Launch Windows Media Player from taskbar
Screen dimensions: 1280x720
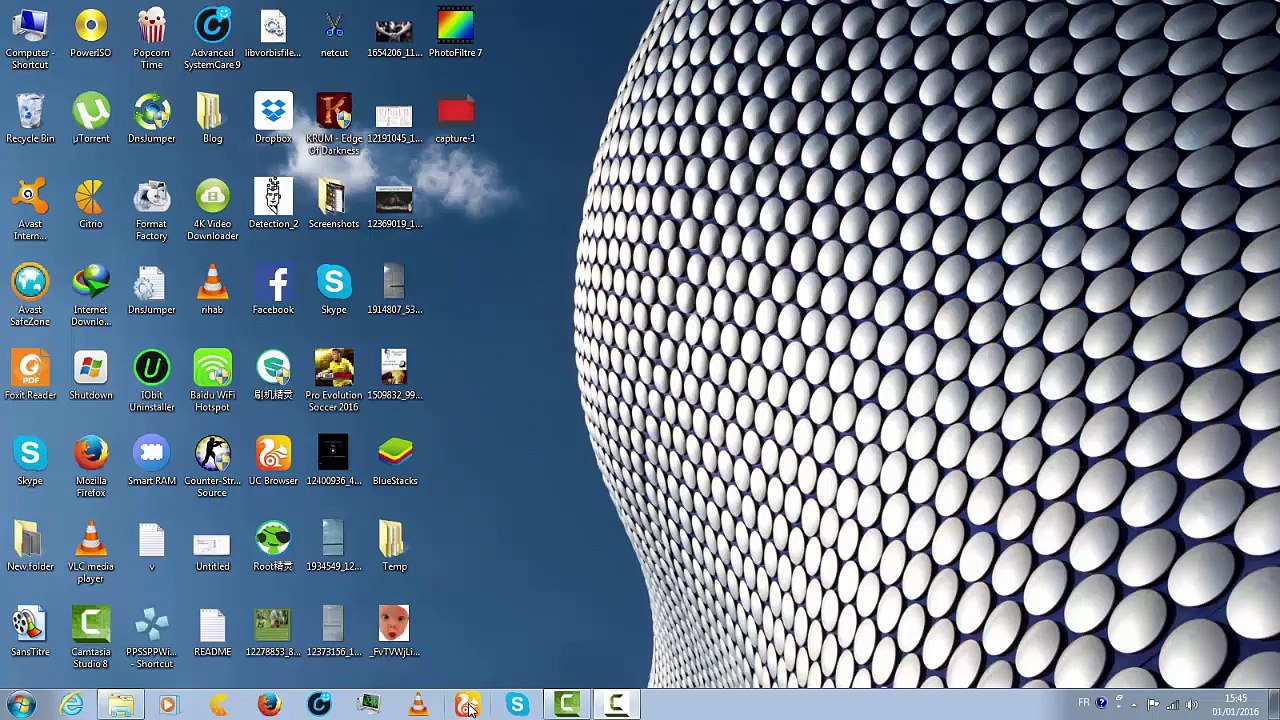[x=168, y=705]
